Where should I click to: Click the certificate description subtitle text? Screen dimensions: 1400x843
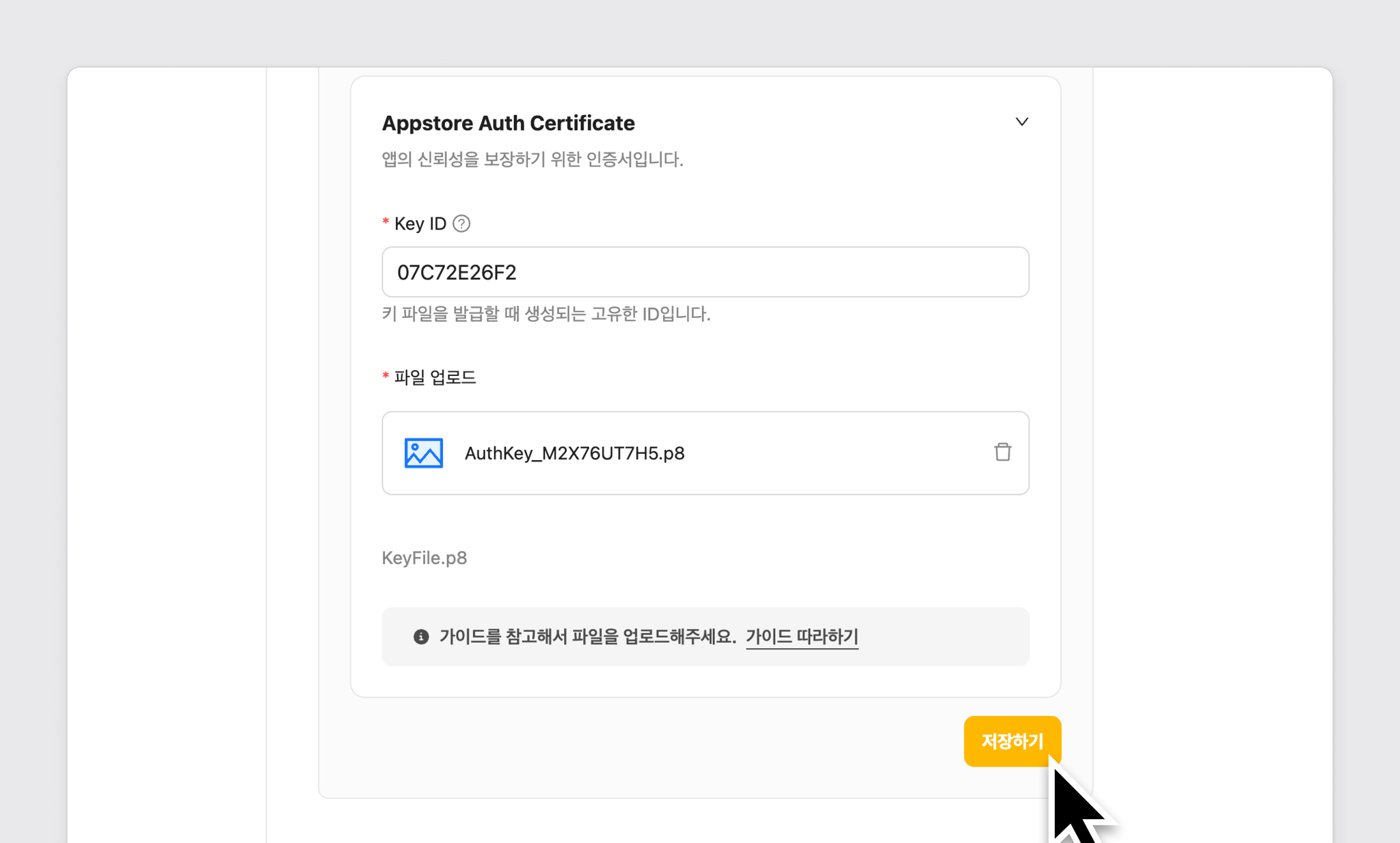(x=533, y=159)
